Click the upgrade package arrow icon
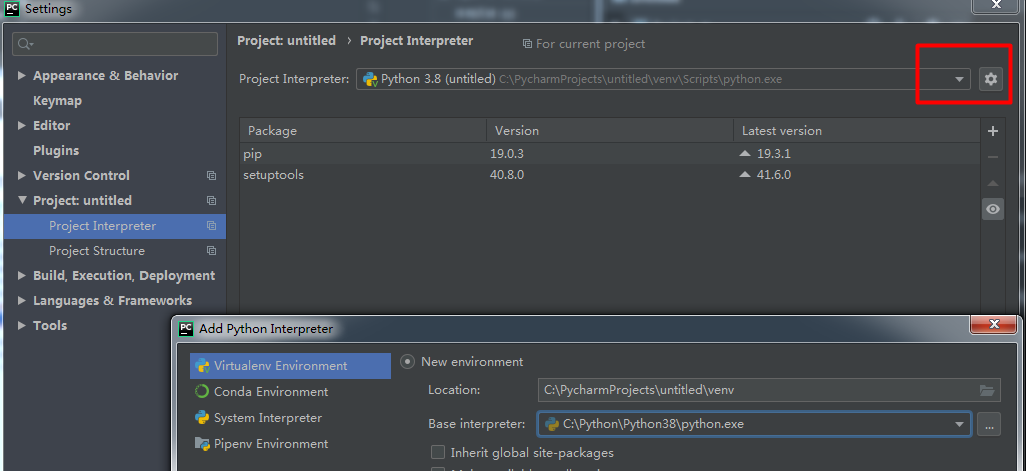The image size is (1026, 471). click(x=992, y=184)
